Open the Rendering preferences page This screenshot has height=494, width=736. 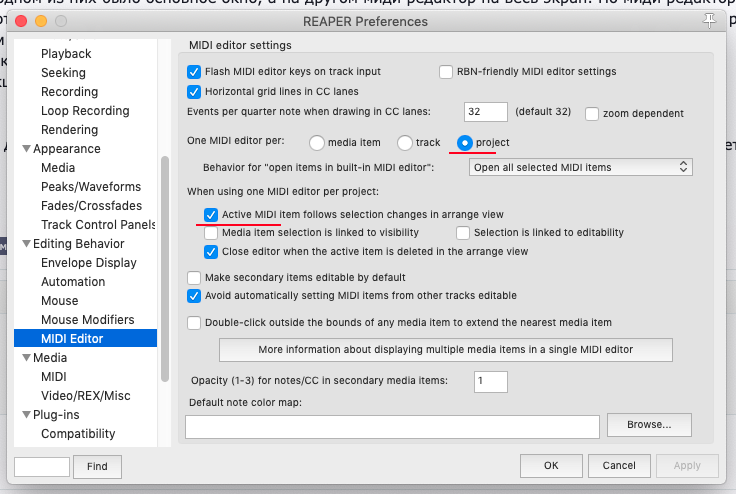[x=69, y=130]
